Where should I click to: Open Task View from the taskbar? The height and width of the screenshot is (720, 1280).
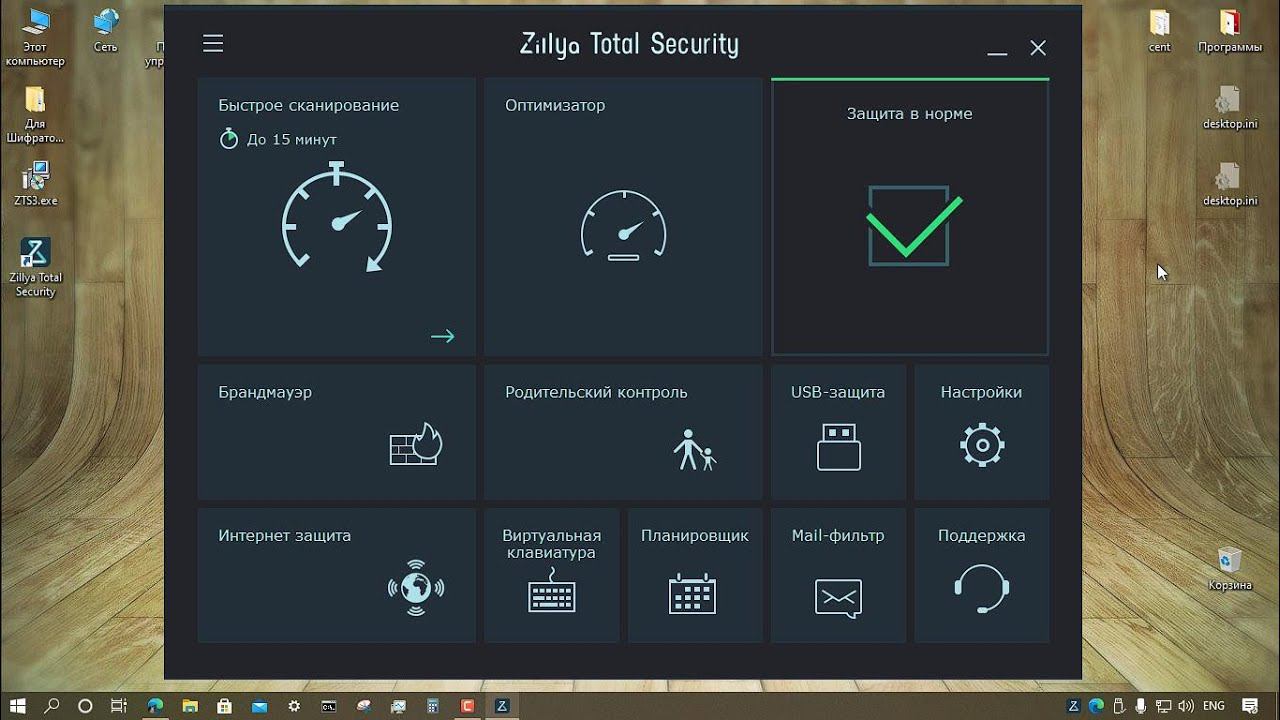[118, 706]
